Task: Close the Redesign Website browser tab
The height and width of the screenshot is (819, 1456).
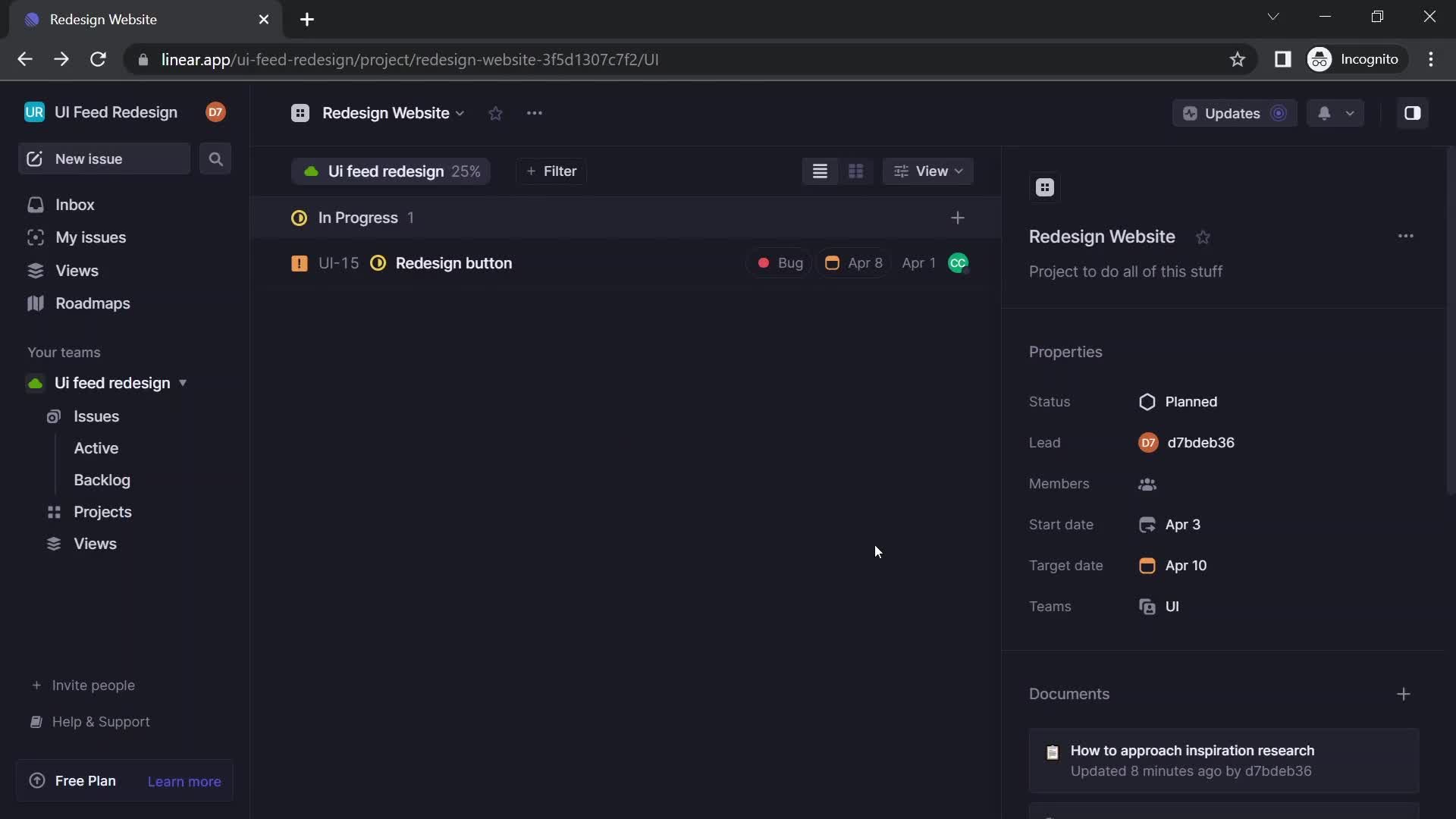Action: point(264,20)
